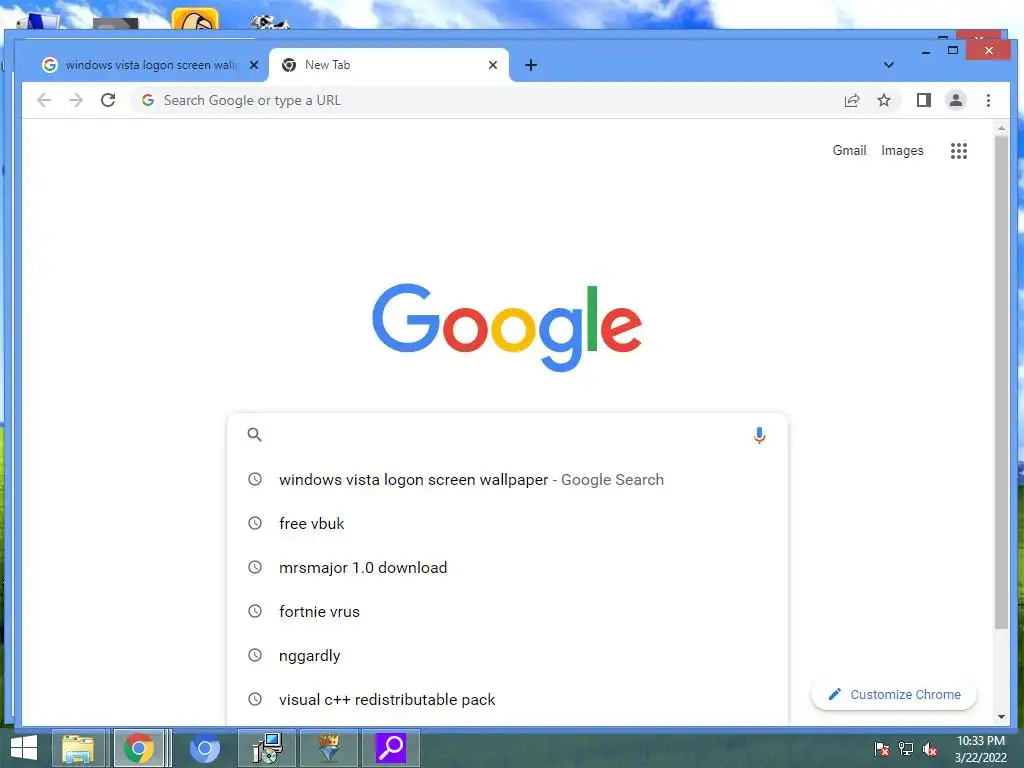
Task: Open a new tab with the plus button
Action: (531, 65)
